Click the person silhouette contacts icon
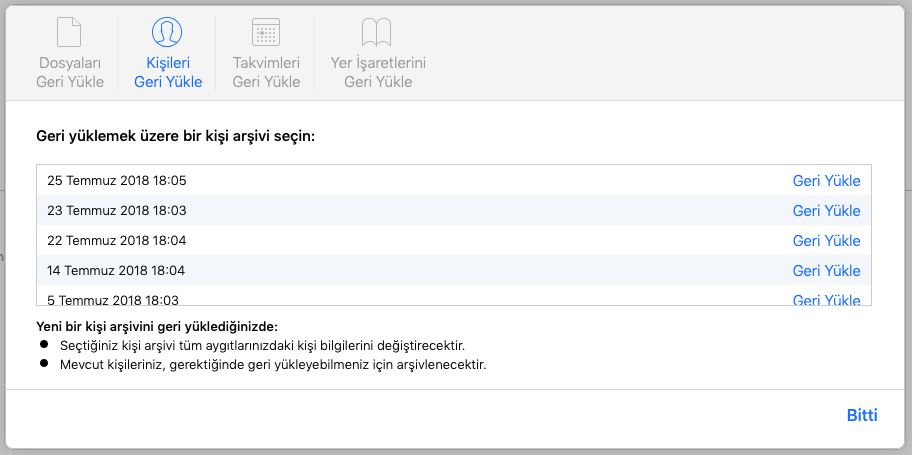 [168, 33]
